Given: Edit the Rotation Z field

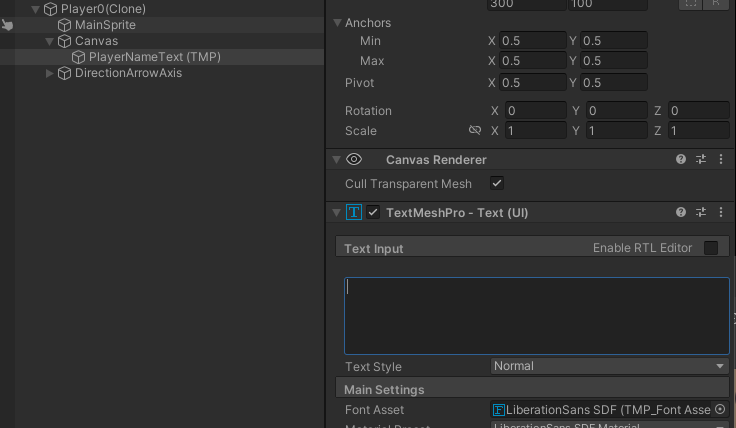Looking at the screenshot, I should coord(699,111).
